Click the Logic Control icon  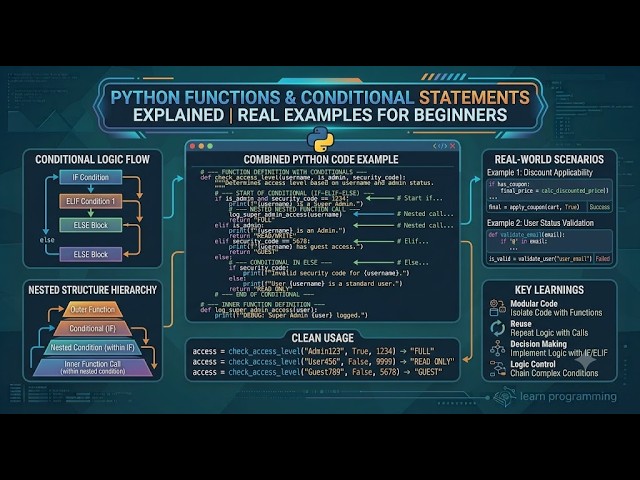pos(498,368)
